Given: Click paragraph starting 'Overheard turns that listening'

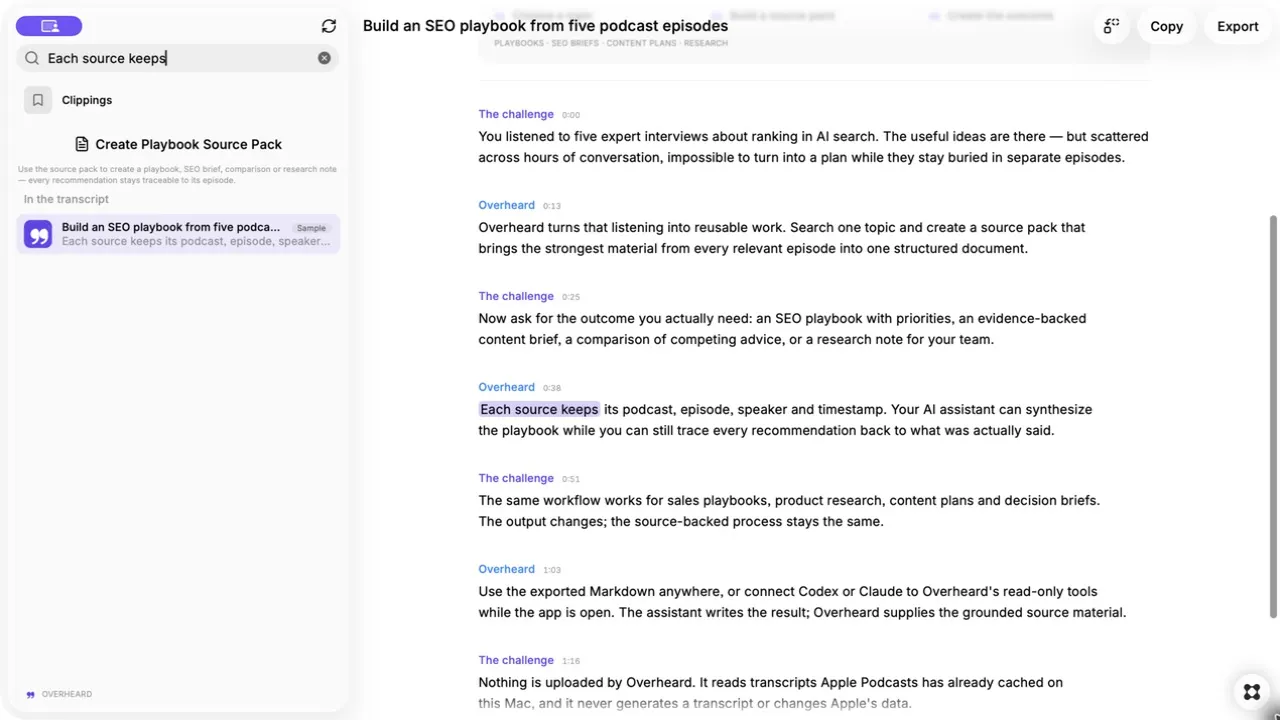Looking at the screenshot, I should coord(782,238).
